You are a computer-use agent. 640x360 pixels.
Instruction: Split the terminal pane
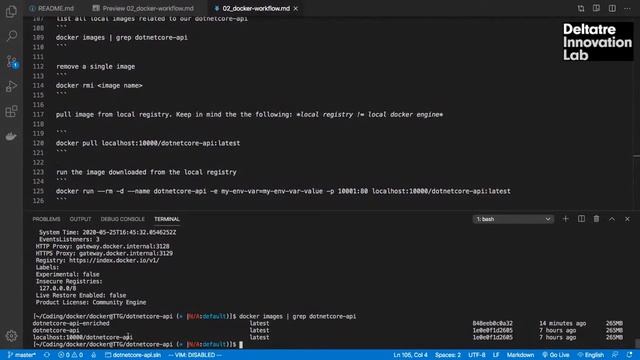tap(581, 219)
